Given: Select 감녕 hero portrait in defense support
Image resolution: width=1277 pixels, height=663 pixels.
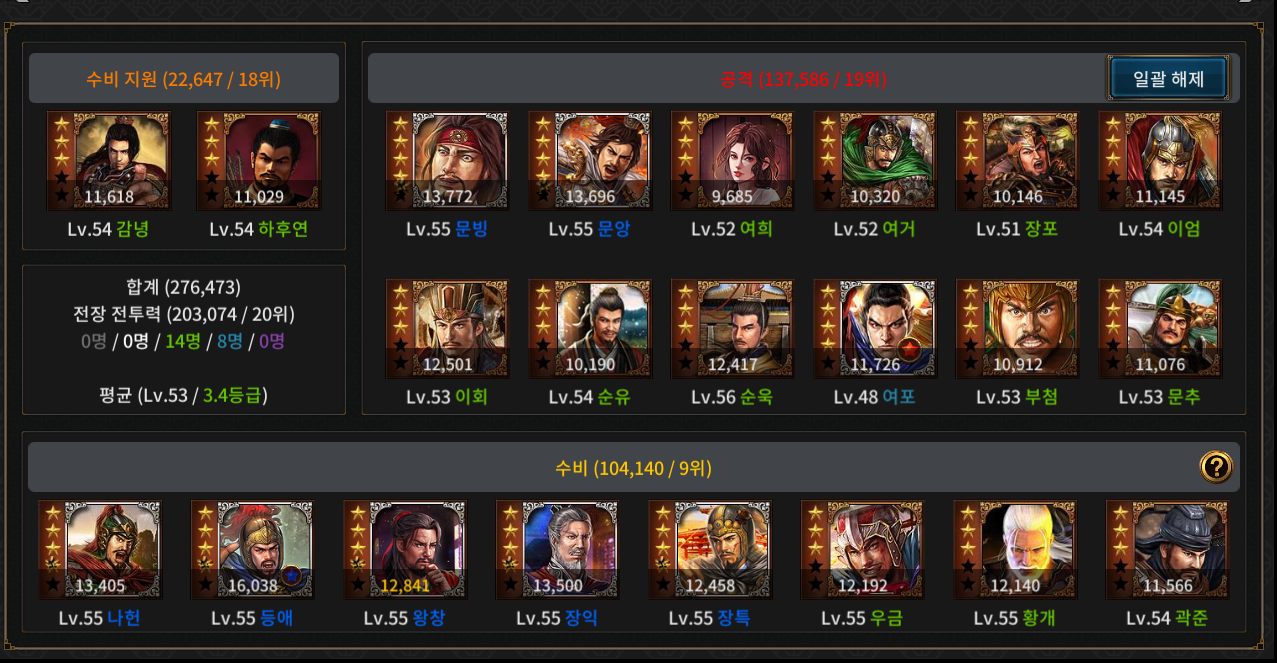Looking at the screenshot, I should (x=109, y=161).
